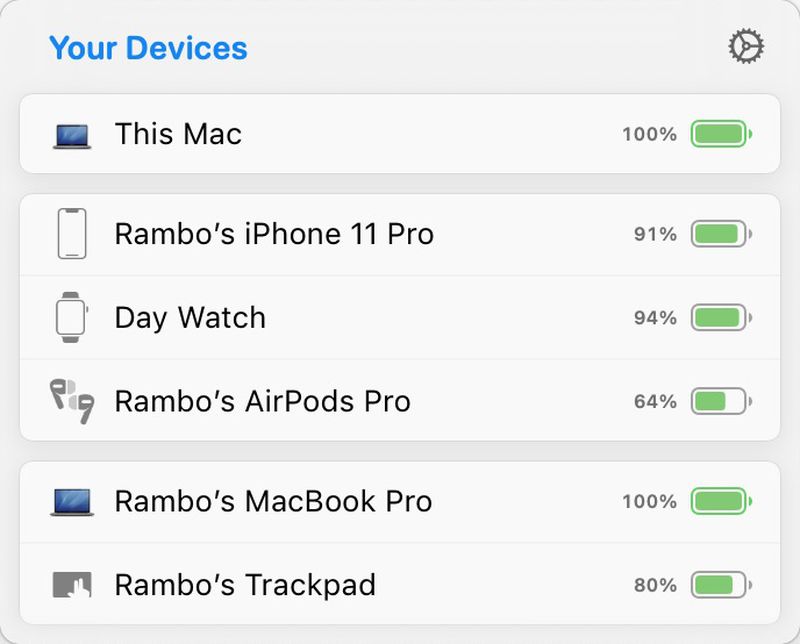The width and height of the screenshot is (800, 644).
Task: Click the Rambo's AirPods Pro entry
Action: tap(300, 401)
